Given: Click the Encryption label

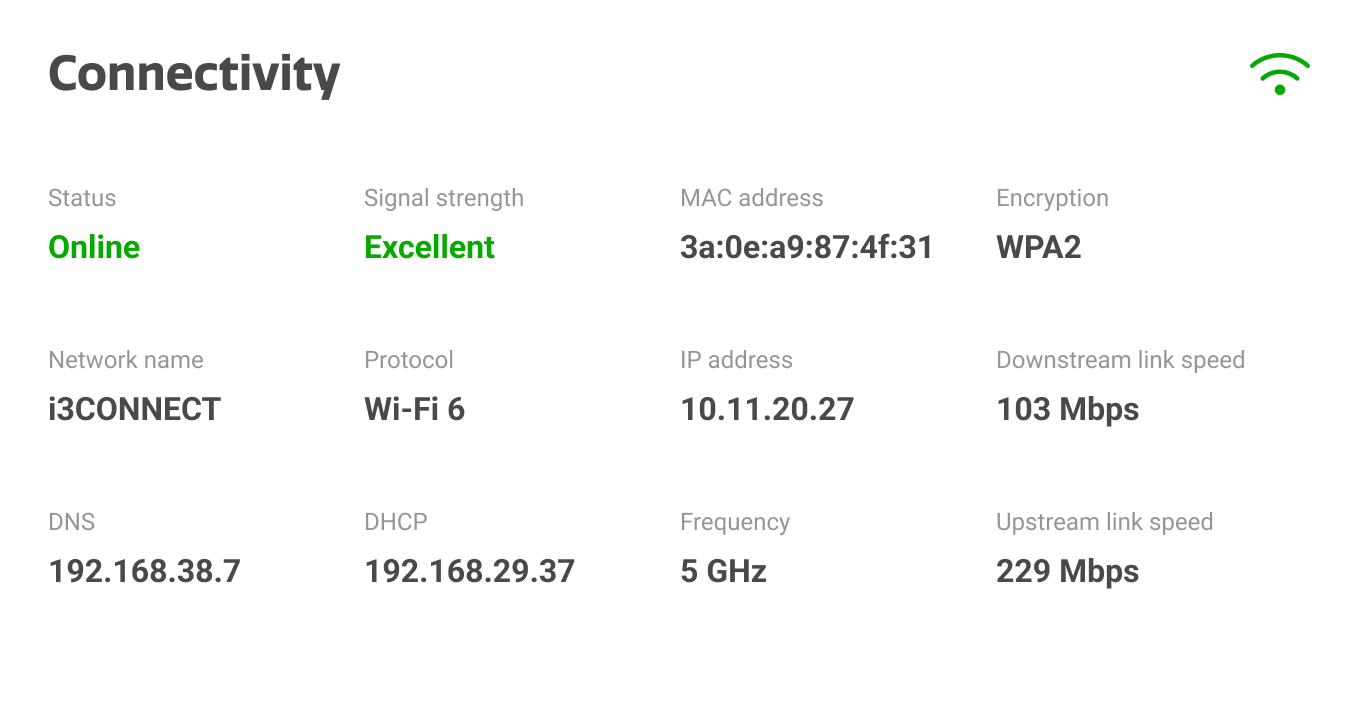Looking at the screenshot, I should point(1052,198).
